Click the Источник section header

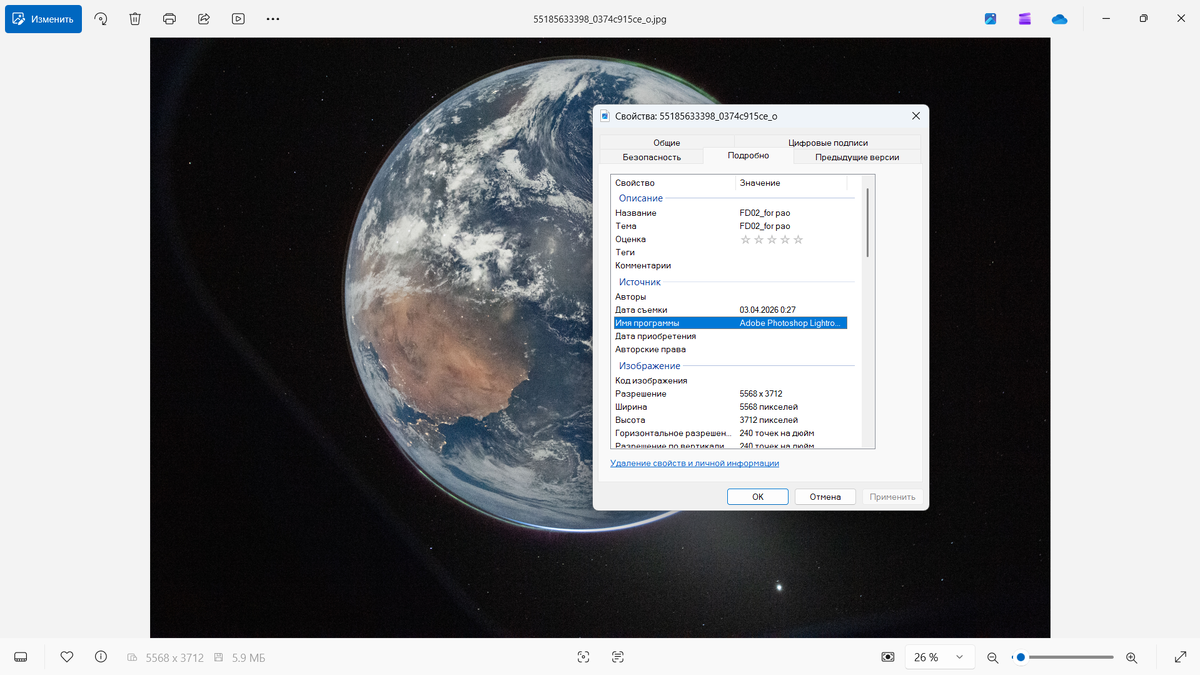tap(640, 282)
